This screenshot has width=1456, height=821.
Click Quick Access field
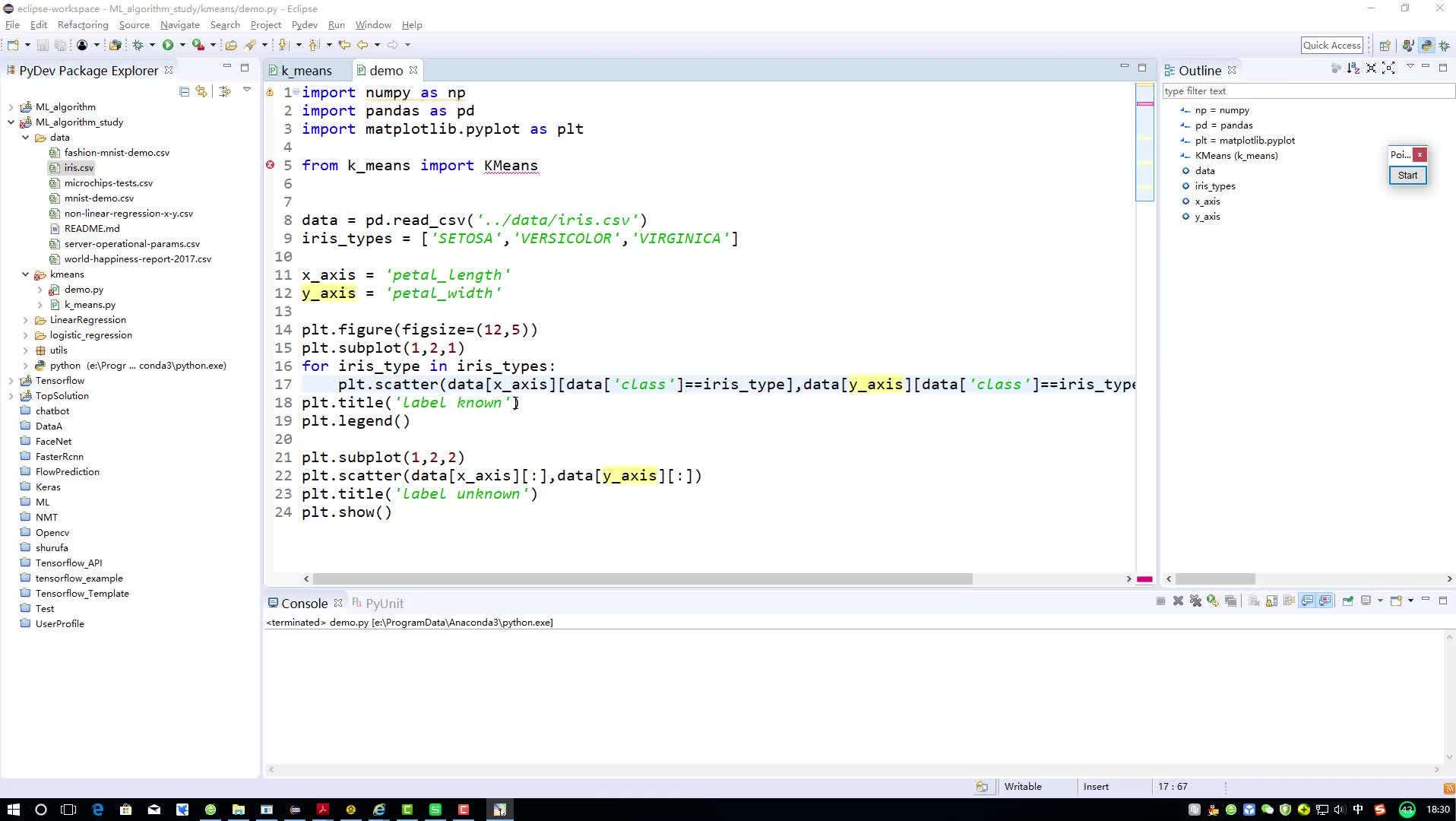(1332, 46)
